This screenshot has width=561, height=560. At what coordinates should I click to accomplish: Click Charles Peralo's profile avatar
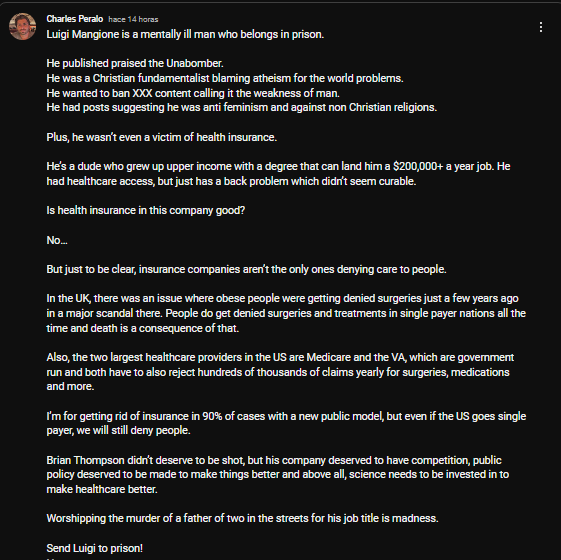click(x=23, y=26)
